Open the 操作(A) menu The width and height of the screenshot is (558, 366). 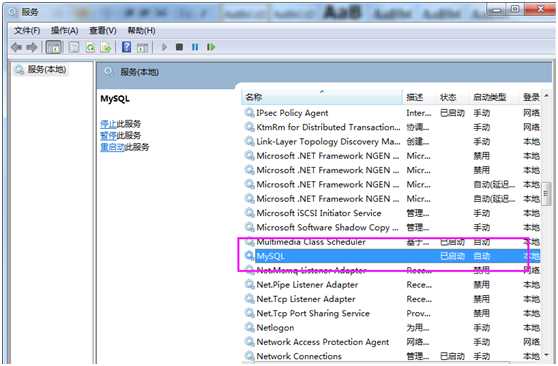click(64, 31)
